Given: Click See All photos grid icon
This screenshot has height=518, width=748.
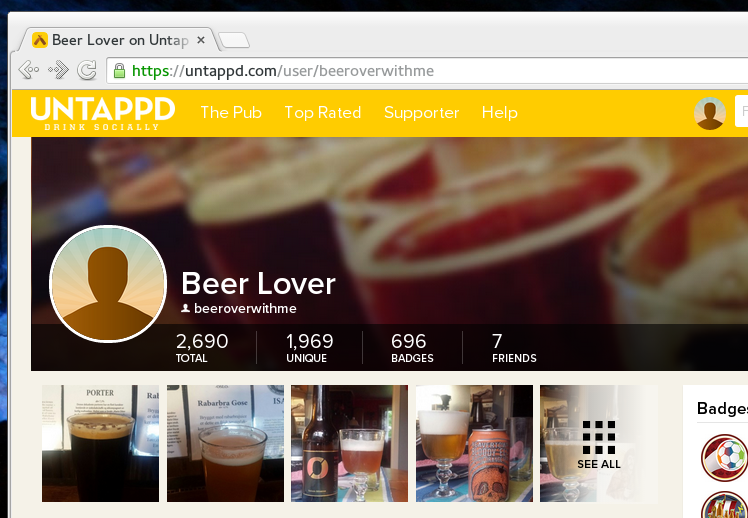Looking at the screenshot, I should pos(599,444).
